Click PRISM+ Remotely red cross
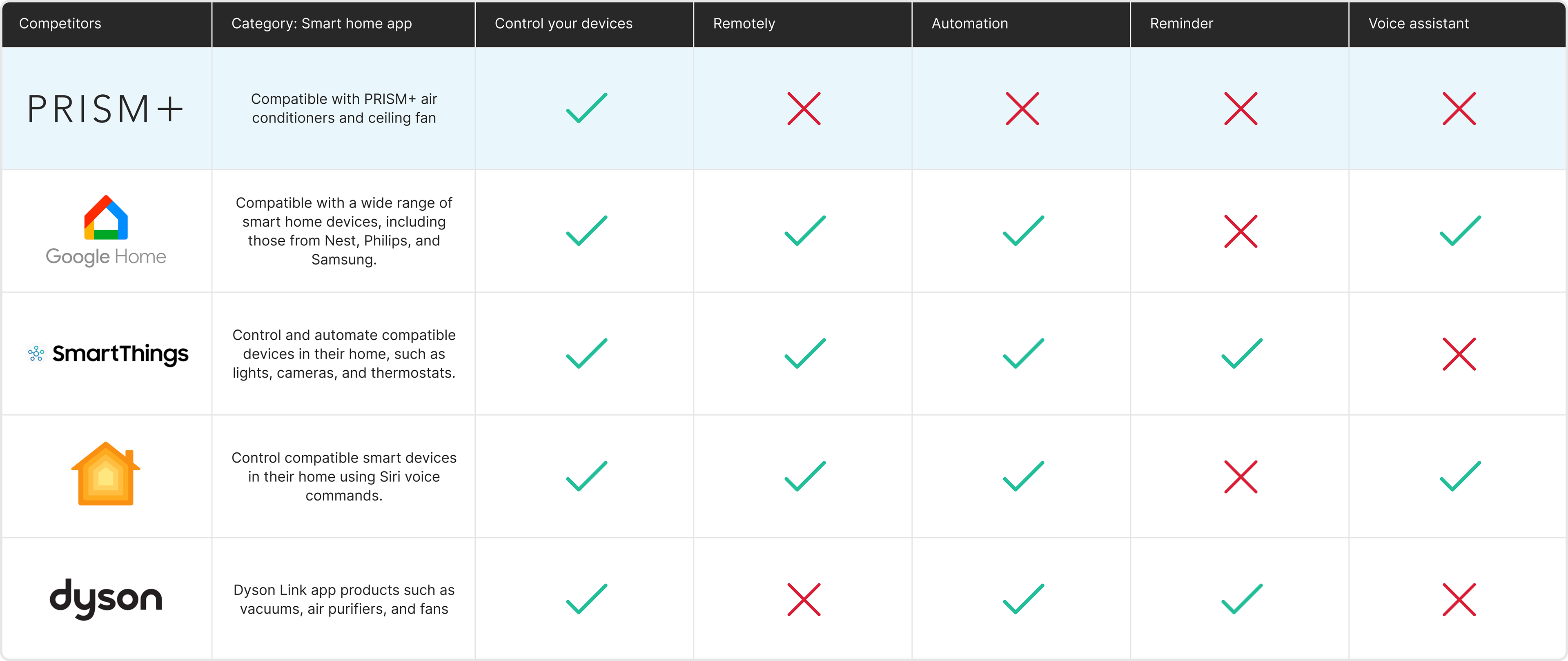 [804, 108]
